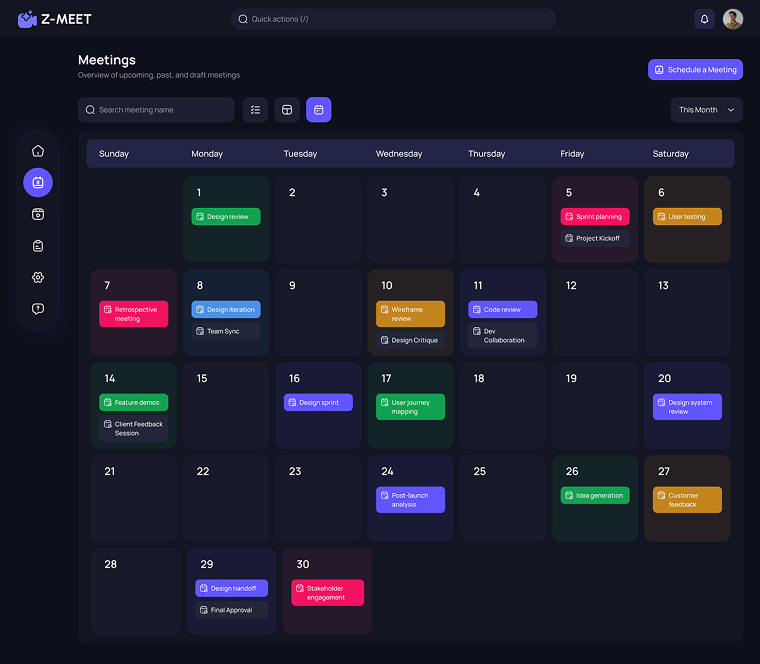760x664 pixels.
Task: Select day 21 in the calendar
Action: (134, 498)
